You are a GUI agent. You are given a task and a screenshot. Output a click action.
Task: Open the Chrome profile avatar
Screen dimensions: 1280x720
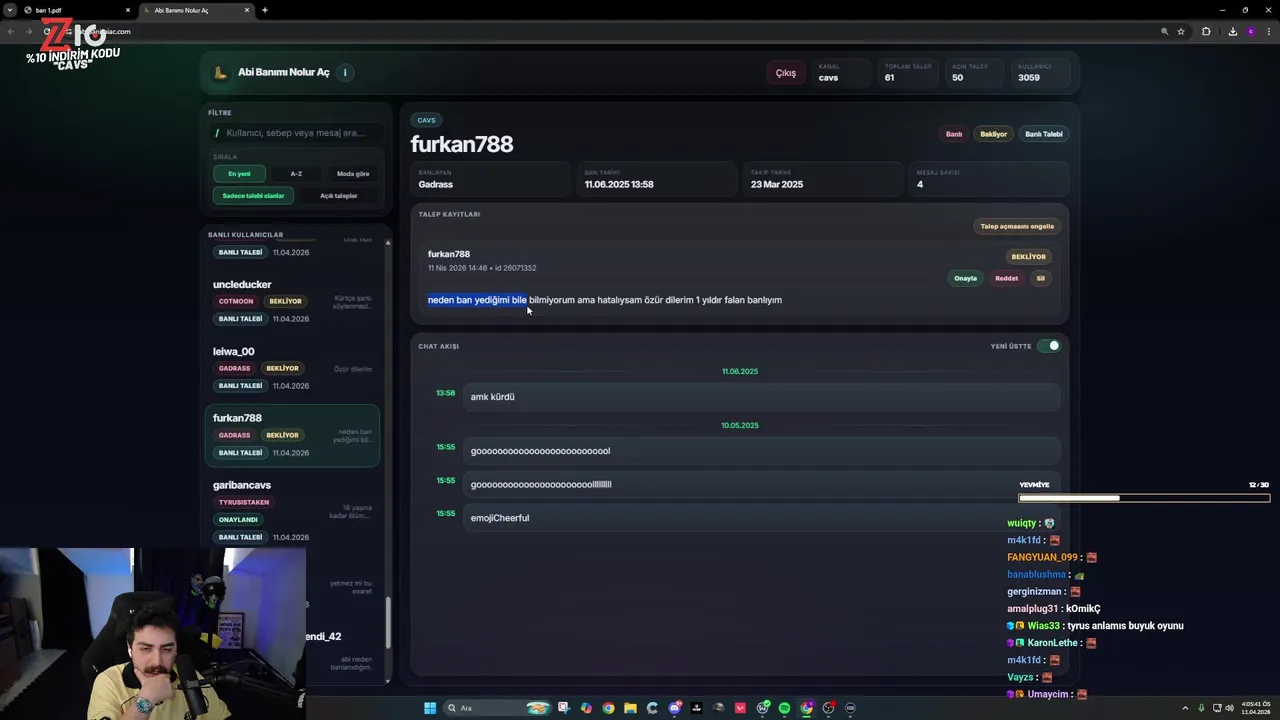1250,31
